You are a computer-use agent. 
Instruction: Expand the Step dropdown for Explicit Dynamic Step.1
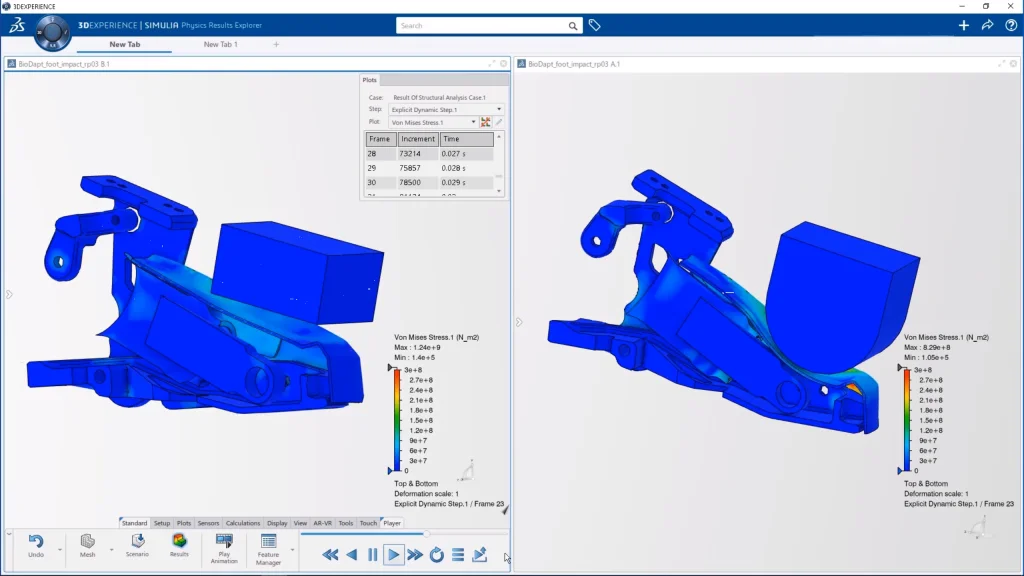point(499,109)
